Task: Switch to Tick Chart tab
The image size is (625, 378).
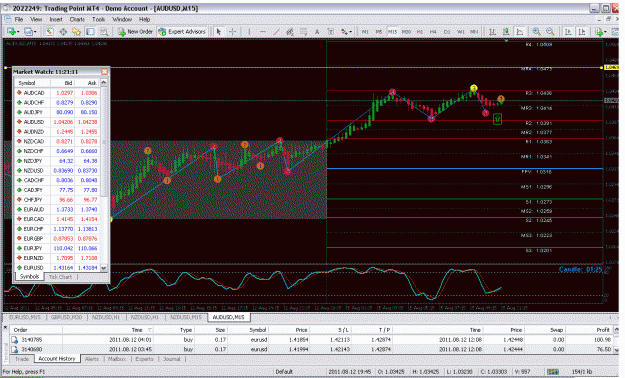Action: pyautogui.click(x=60, y=277)
